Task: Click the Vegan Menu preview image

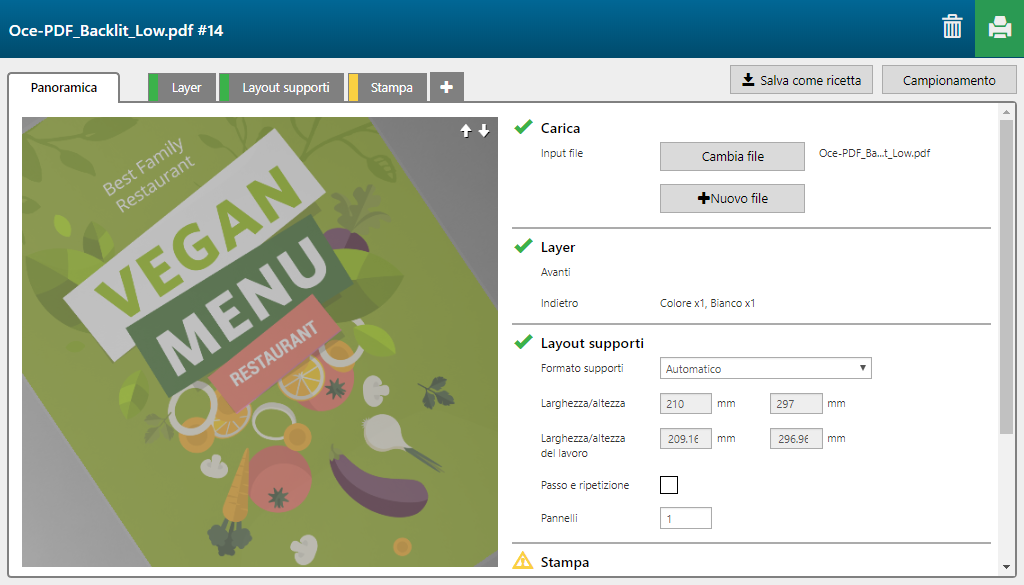Action: pos(260,341)
